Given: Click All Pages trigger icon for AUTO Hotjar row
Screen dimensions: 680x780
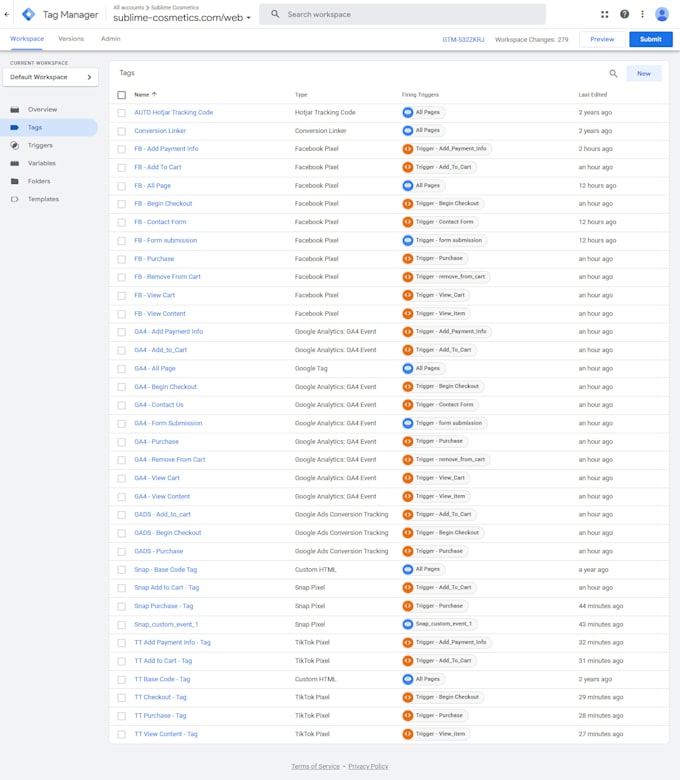Looking at the screenshot, I should coord(408,112).
